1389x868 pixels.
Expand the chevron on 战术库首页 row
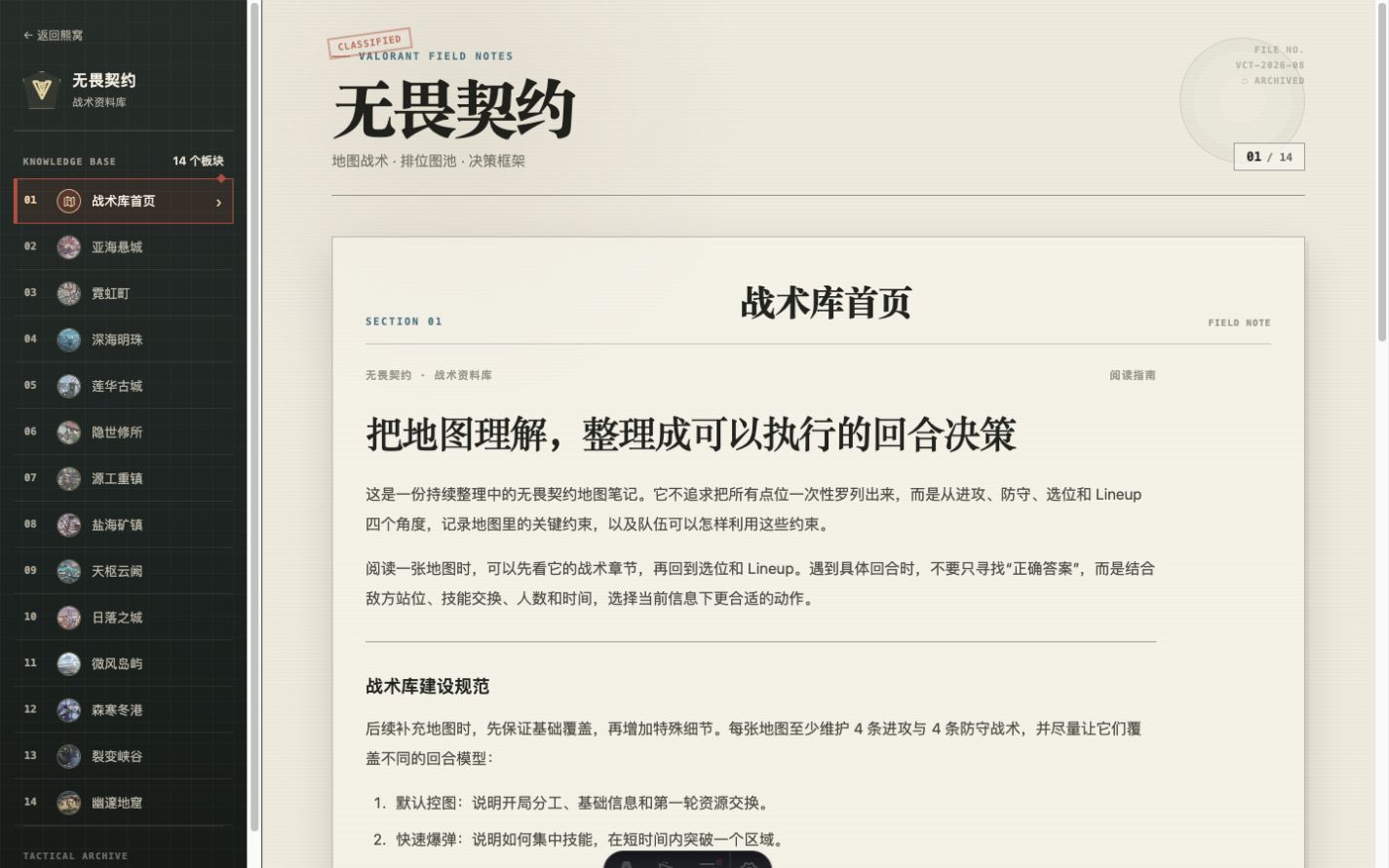(218, 202)
